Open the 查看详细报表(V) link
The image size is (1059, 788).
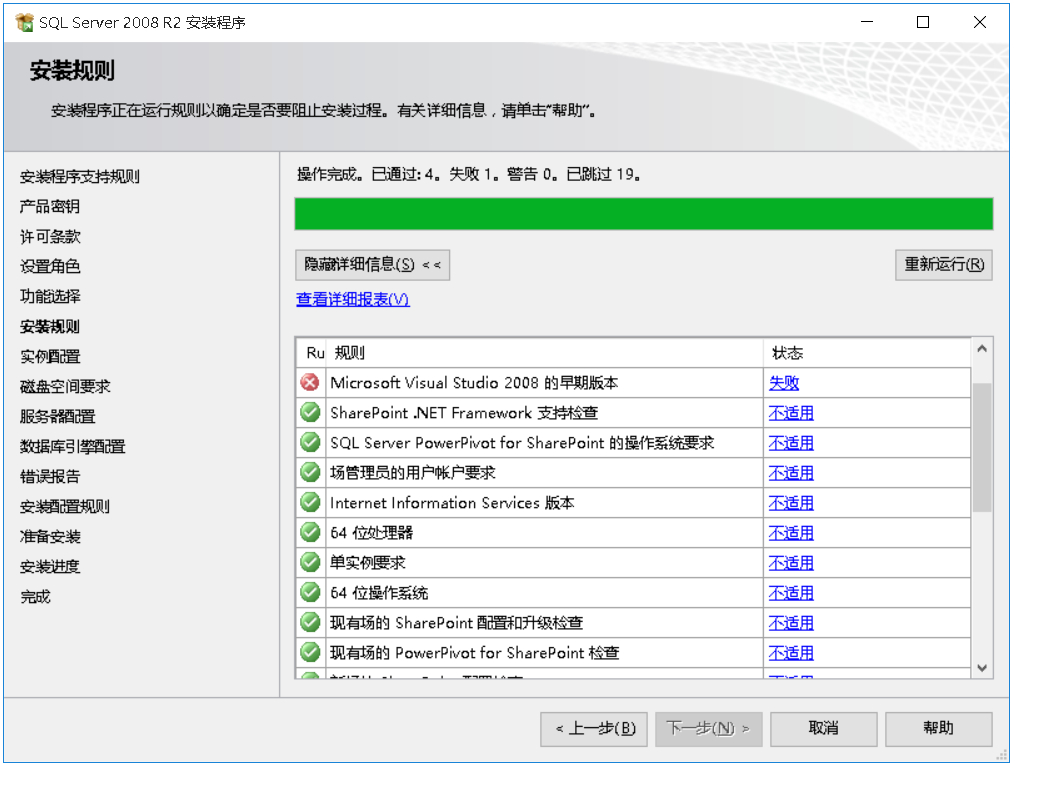353,299
